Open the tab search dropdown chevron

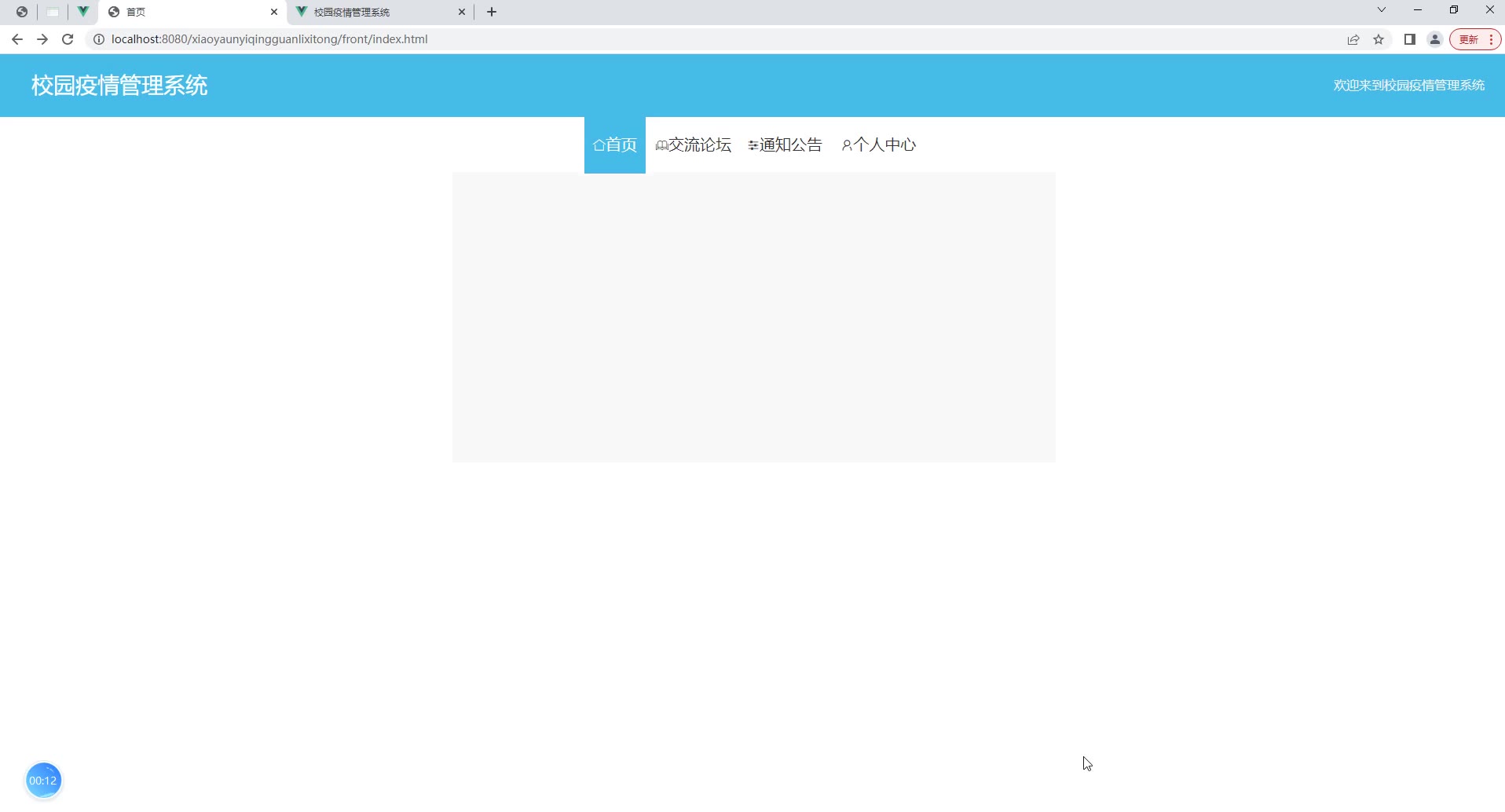[1382, 10]
